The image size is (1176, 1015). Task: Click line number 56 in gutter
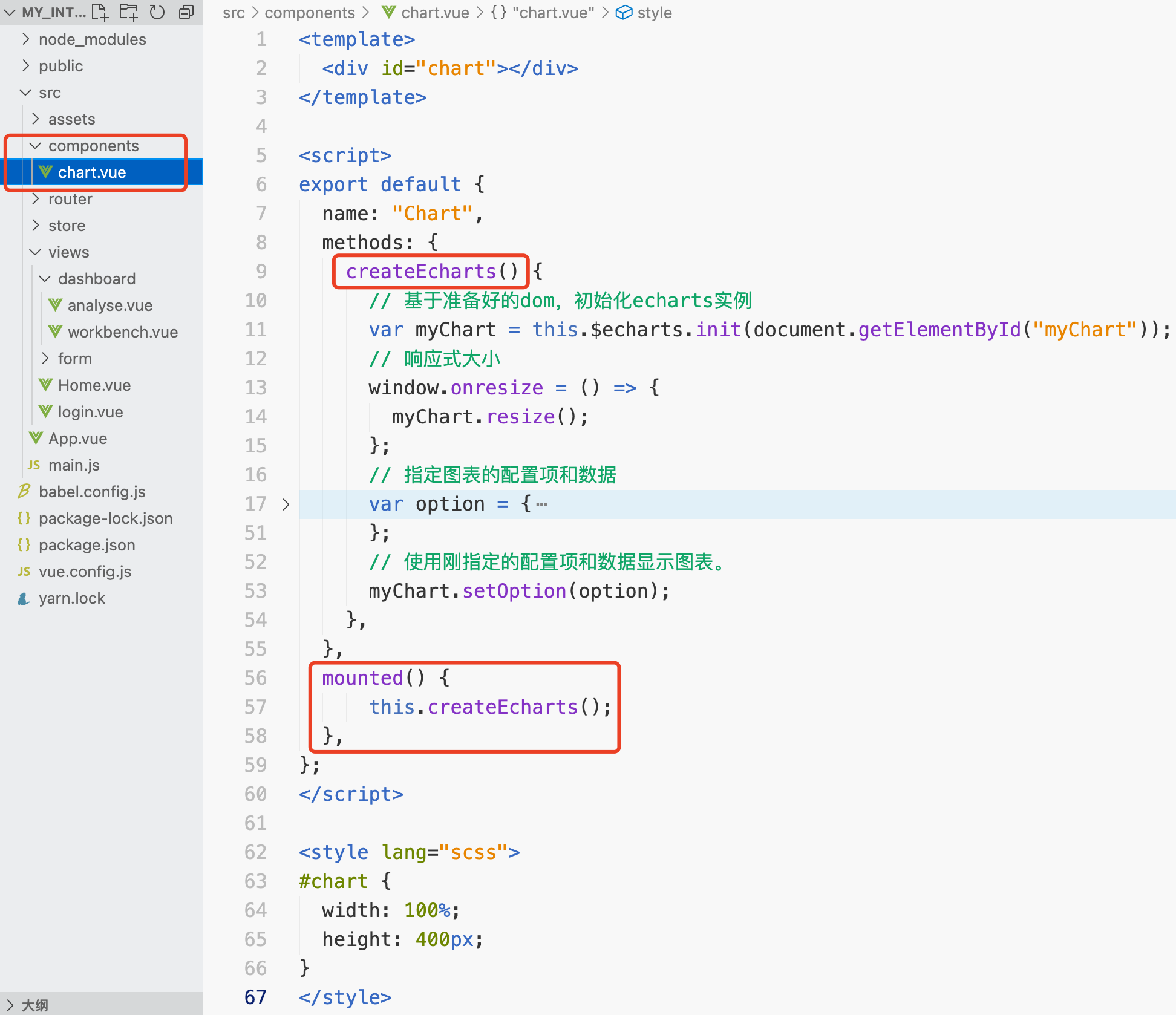tap(255, 678)
